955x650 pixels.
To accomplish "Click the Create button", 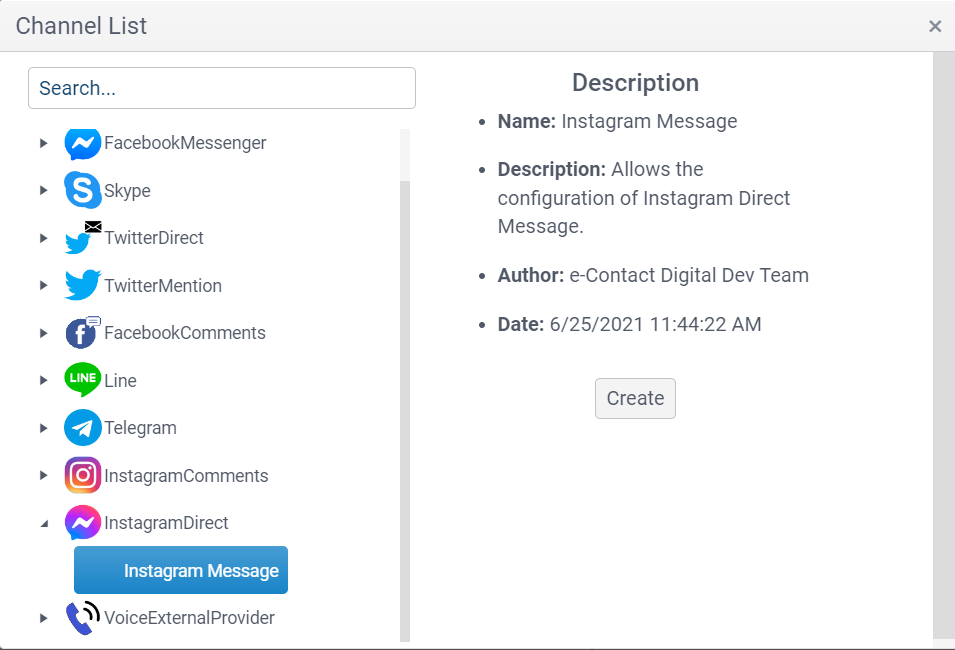I will pos(635,398).
